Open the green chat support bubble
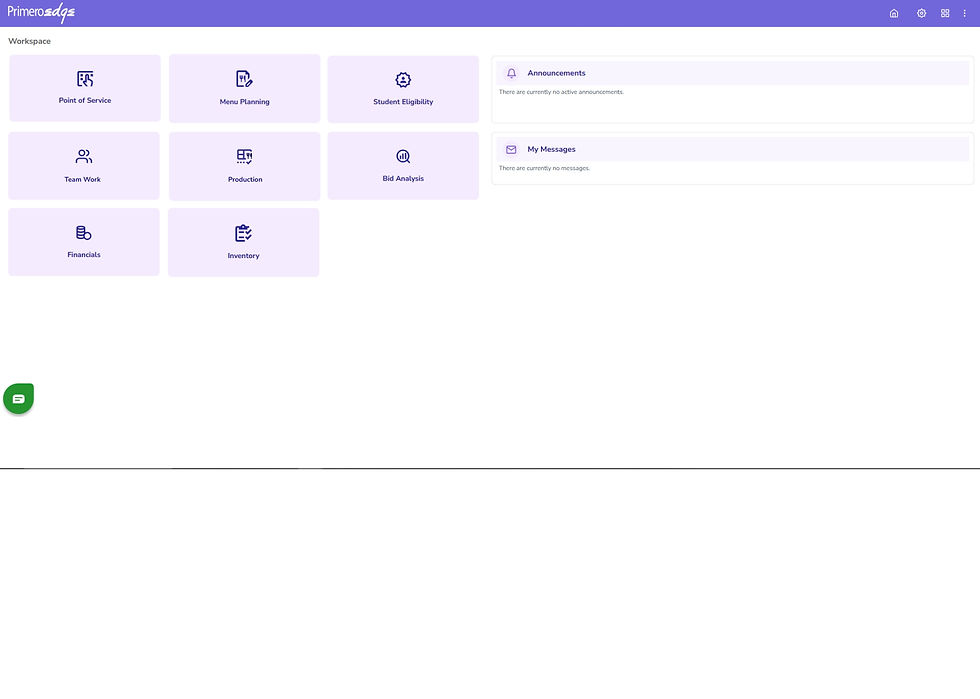 [x=19, y=398]
